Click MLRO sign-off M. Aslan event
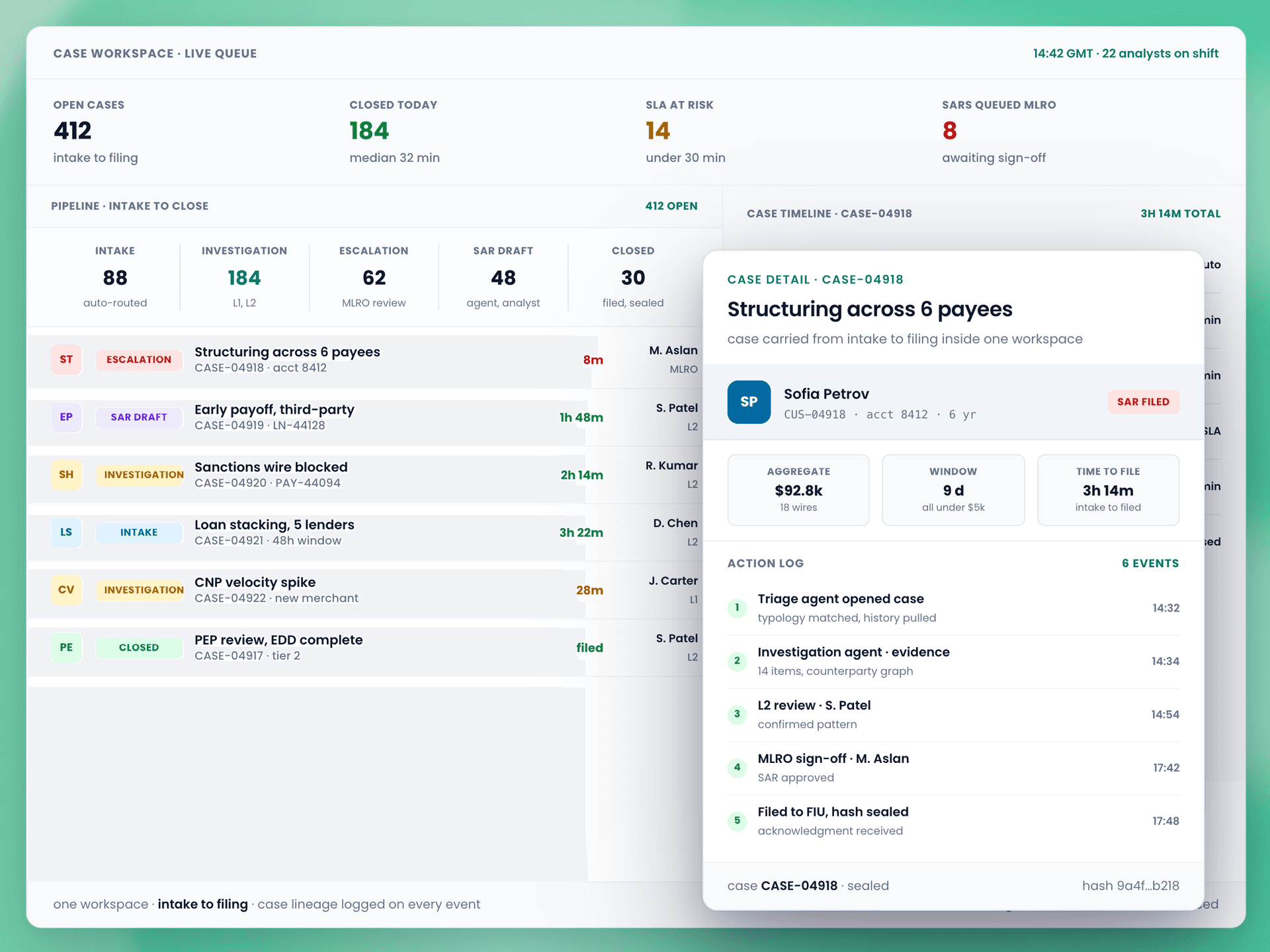Screen dimensions: 1270x952 (953, 768)
